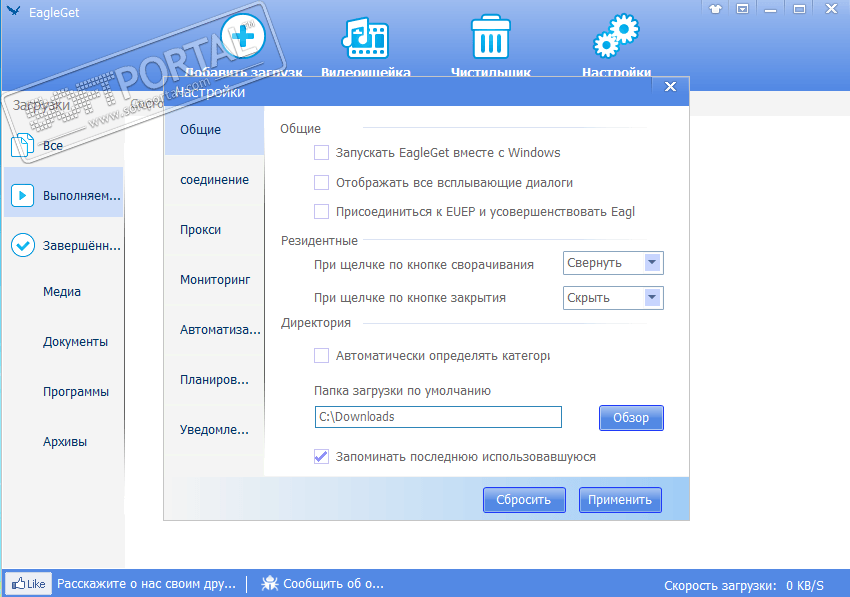Open the Скрыть close-action dropdown
The width and height of the screenshot is (850, 597).
click(613, 298)
